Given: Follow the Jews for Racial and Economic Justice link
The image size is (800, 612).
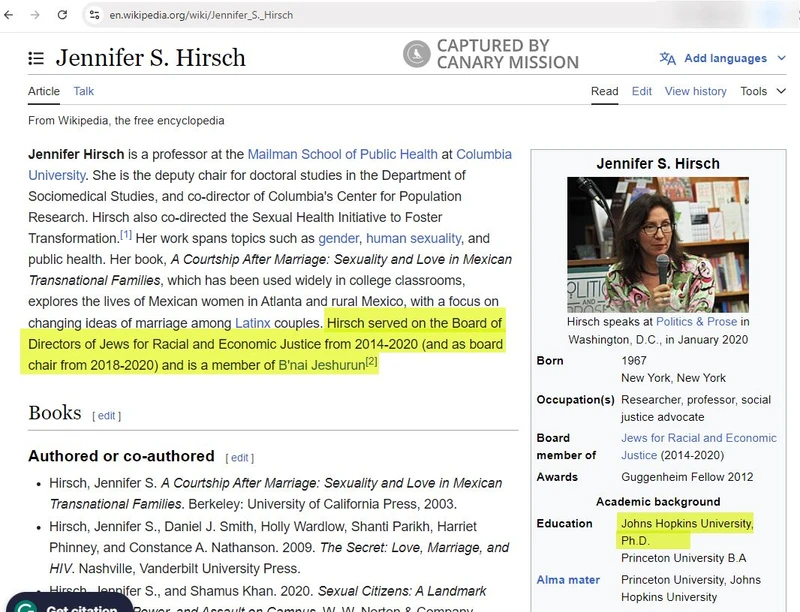Looking at the screenshot, I should point(699,438).
